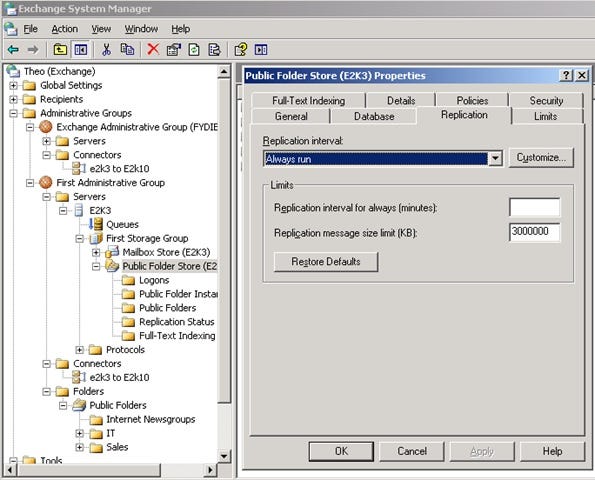Expand the Mailbox Store (E2K3) node
Screen dimensions: 595x480
(x=96, y=252)
